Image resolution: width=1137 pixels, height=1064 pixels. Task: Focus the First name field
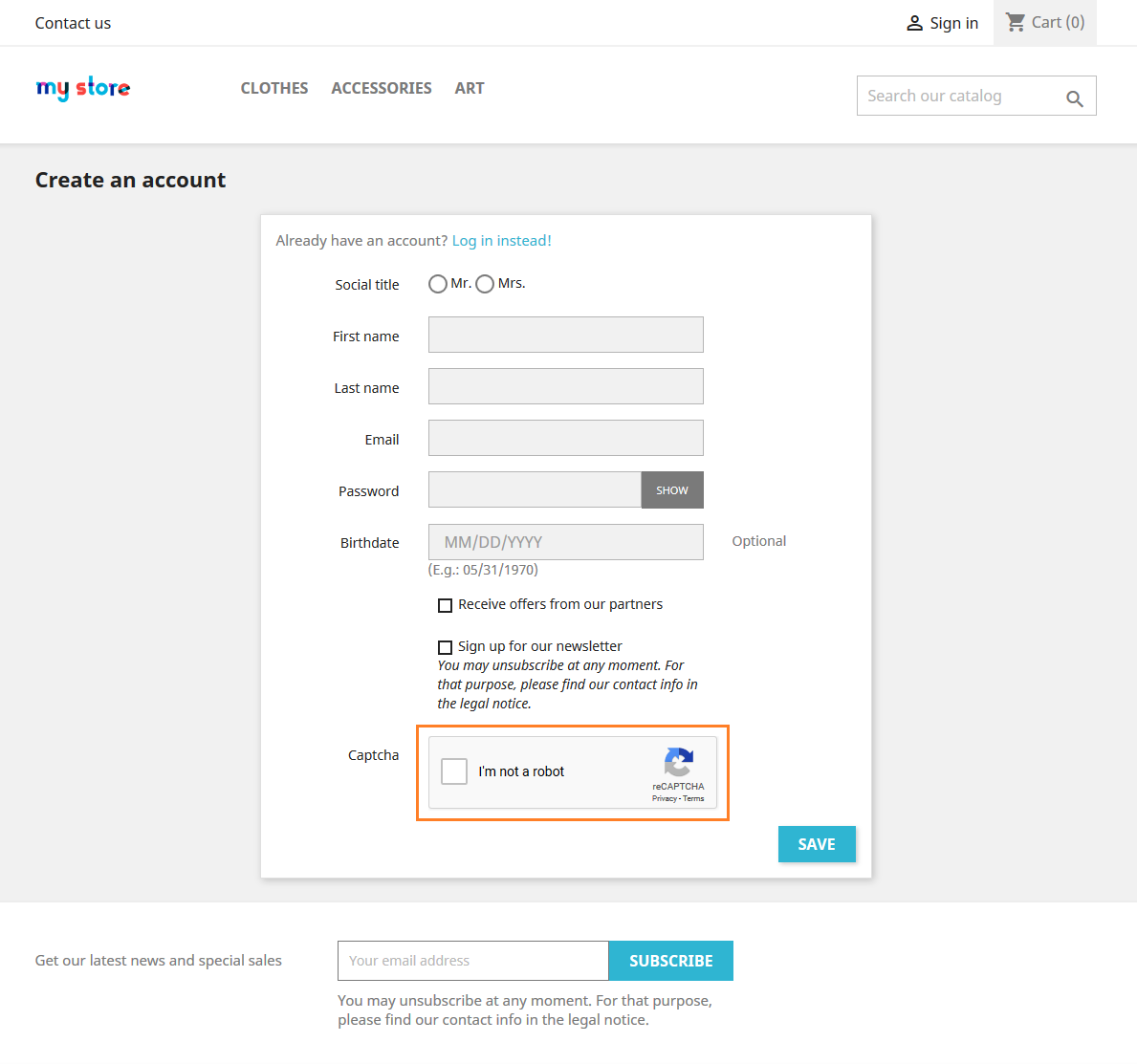pyautogui.click(x=565, y=335)
